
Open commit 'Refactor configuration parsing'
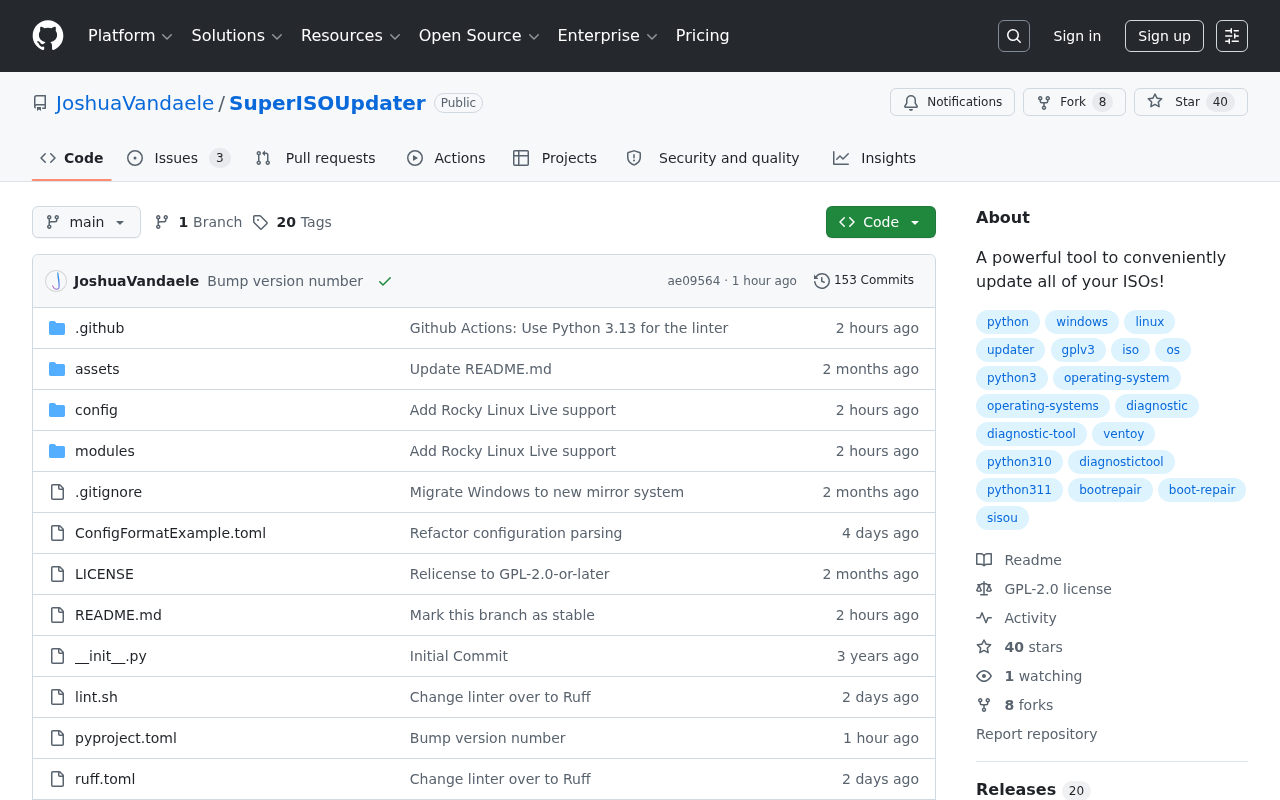coord(516,533)
